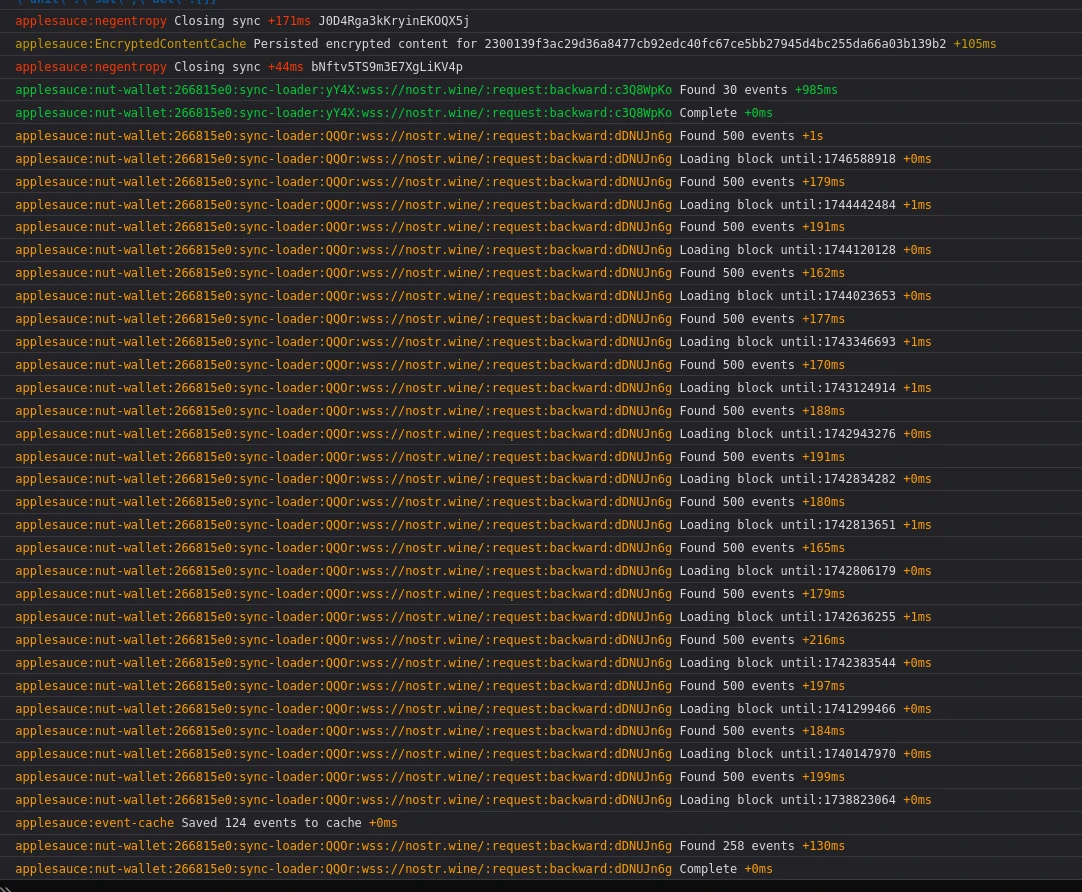Click the '+177ms' timing value

823,319
